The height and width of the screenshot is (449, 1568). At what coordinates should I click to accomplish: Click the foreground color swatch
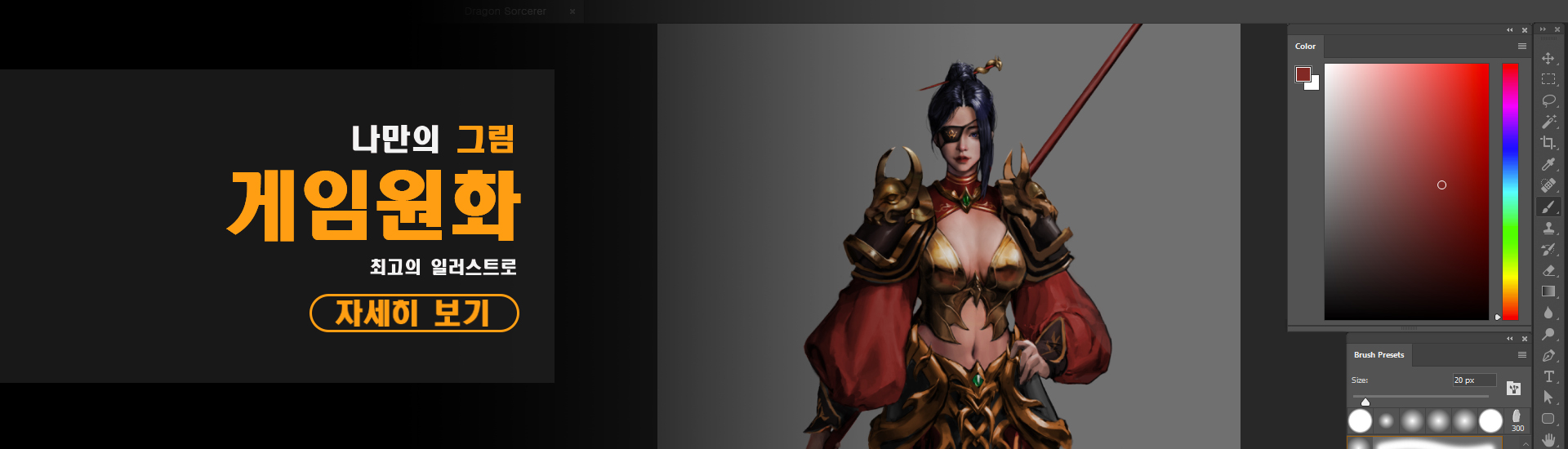pyautogui.click(x=1303, y=74)
